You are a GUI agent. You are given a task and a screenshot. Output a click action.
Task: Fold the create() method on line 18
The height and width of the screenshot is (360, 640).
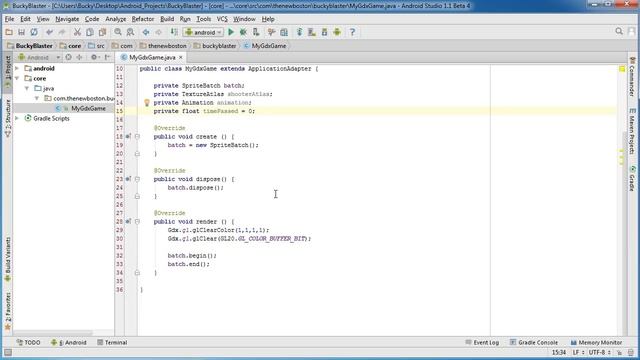point(137,136)
